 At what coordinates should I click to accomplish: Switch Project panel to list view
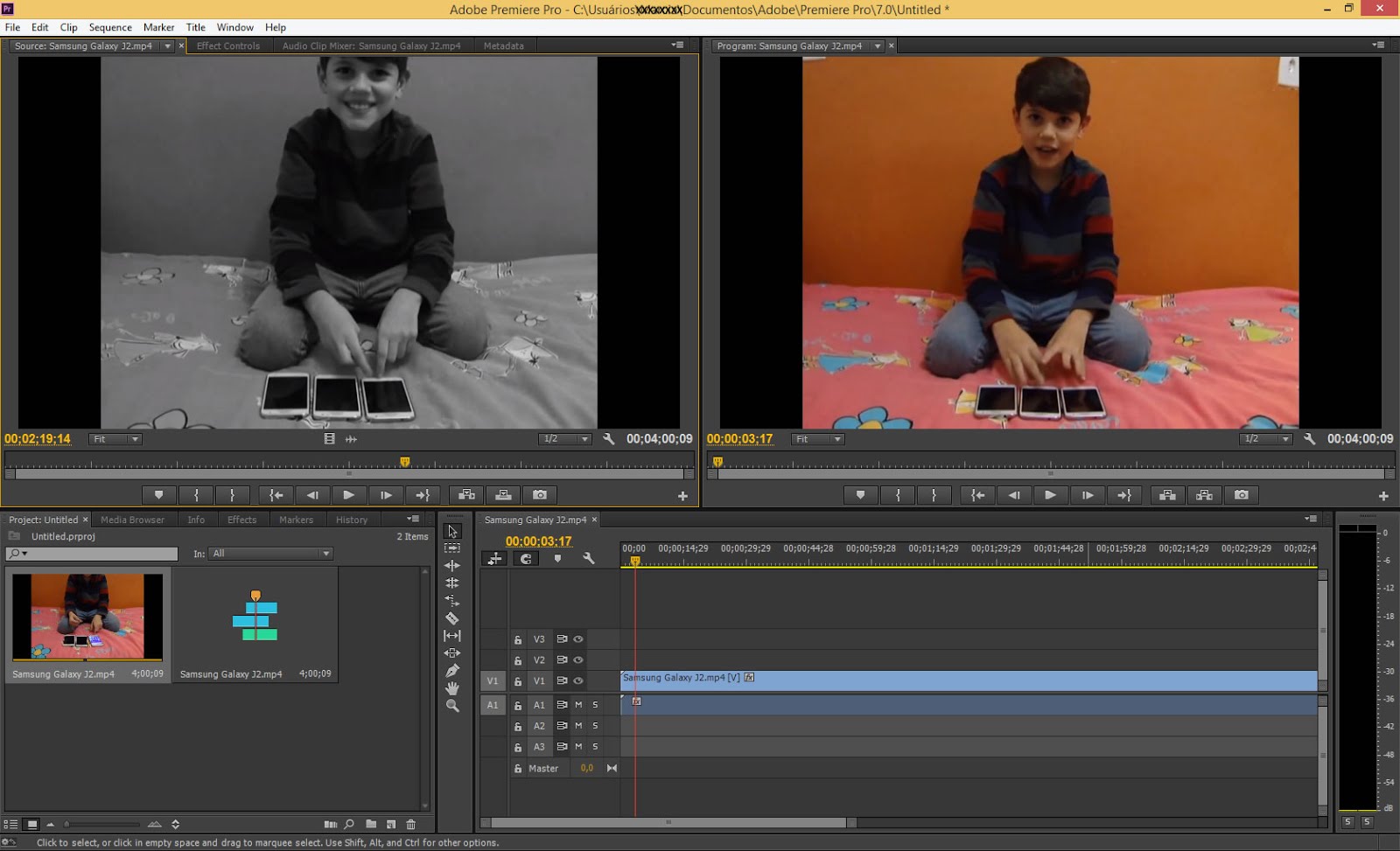[10, 824]
